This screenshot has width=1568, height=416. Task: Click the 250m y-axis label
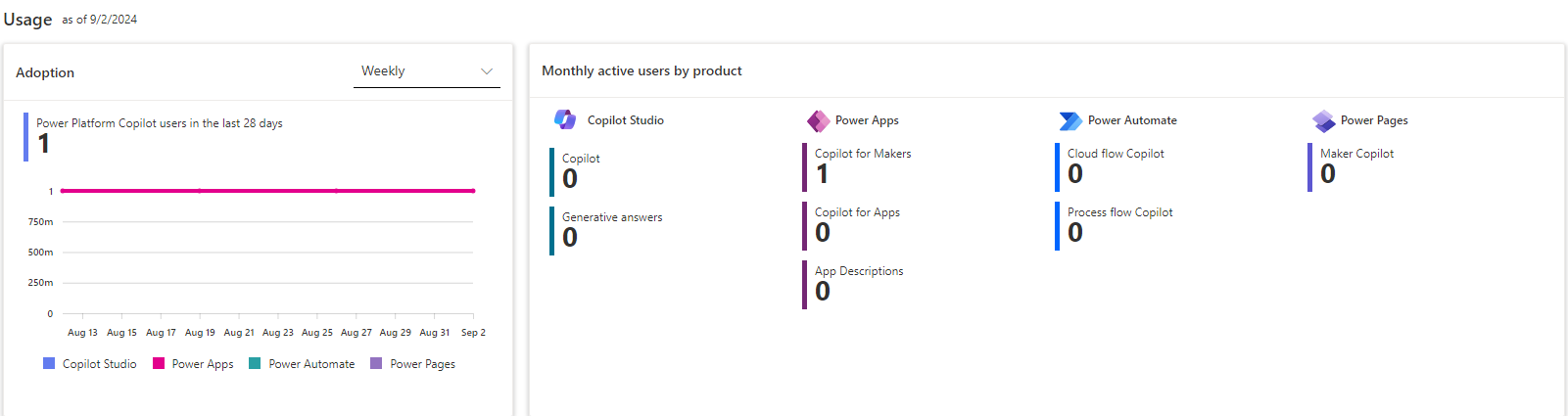click(40, 283)
